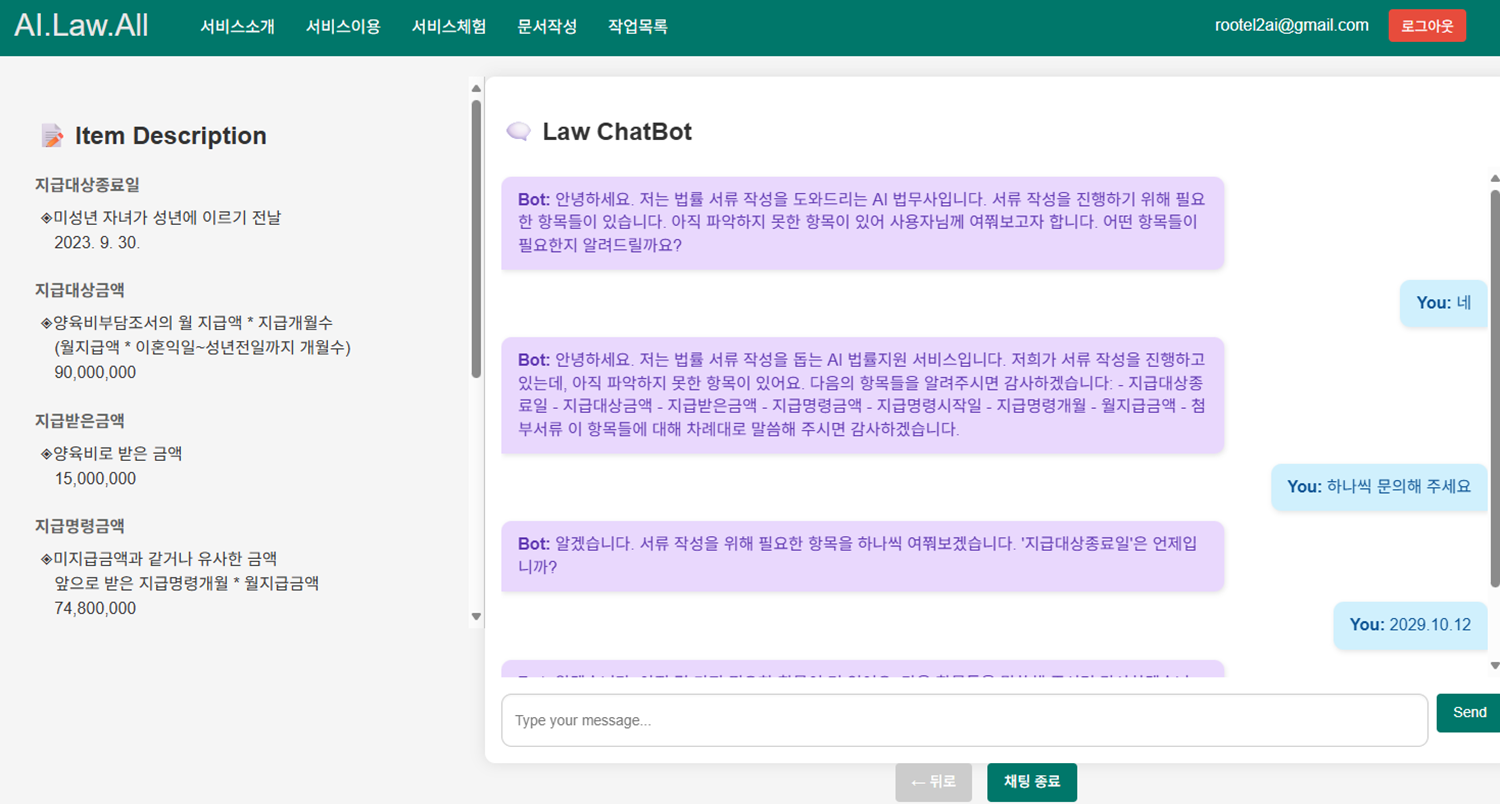Click the amount 90,000,000

coord(95,372)
